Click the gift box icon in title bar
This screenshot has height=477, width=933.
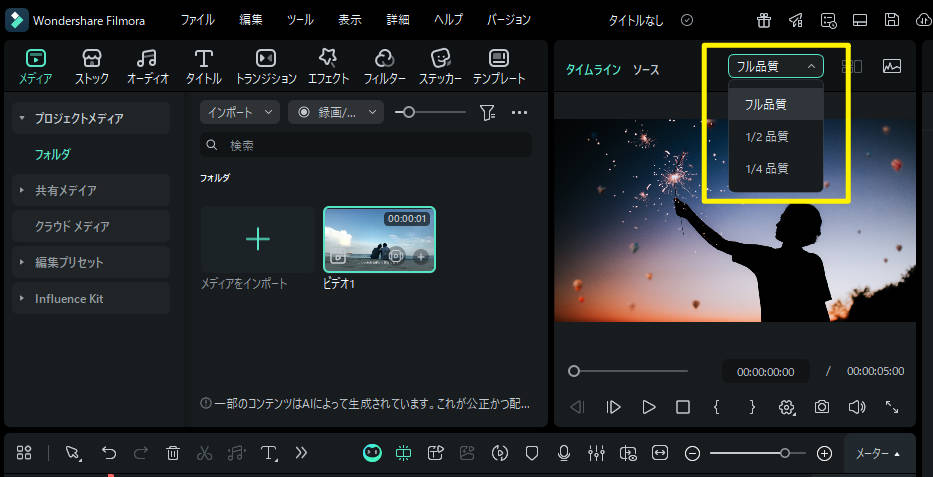click(763, 20)
